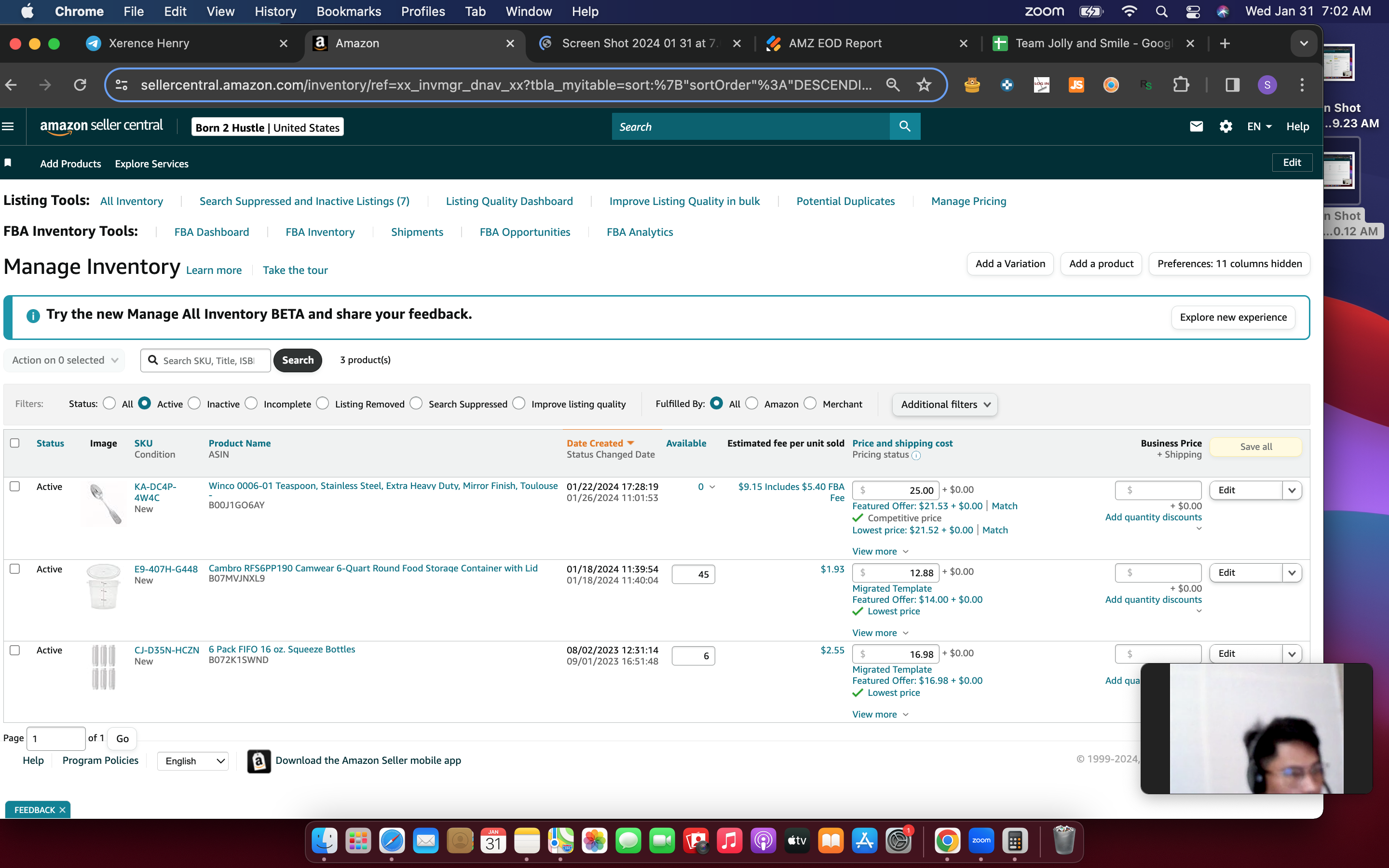Go back with the Chrome back arrow
This screenshot has height=868, width=1389.
click(x=11, y=85)
